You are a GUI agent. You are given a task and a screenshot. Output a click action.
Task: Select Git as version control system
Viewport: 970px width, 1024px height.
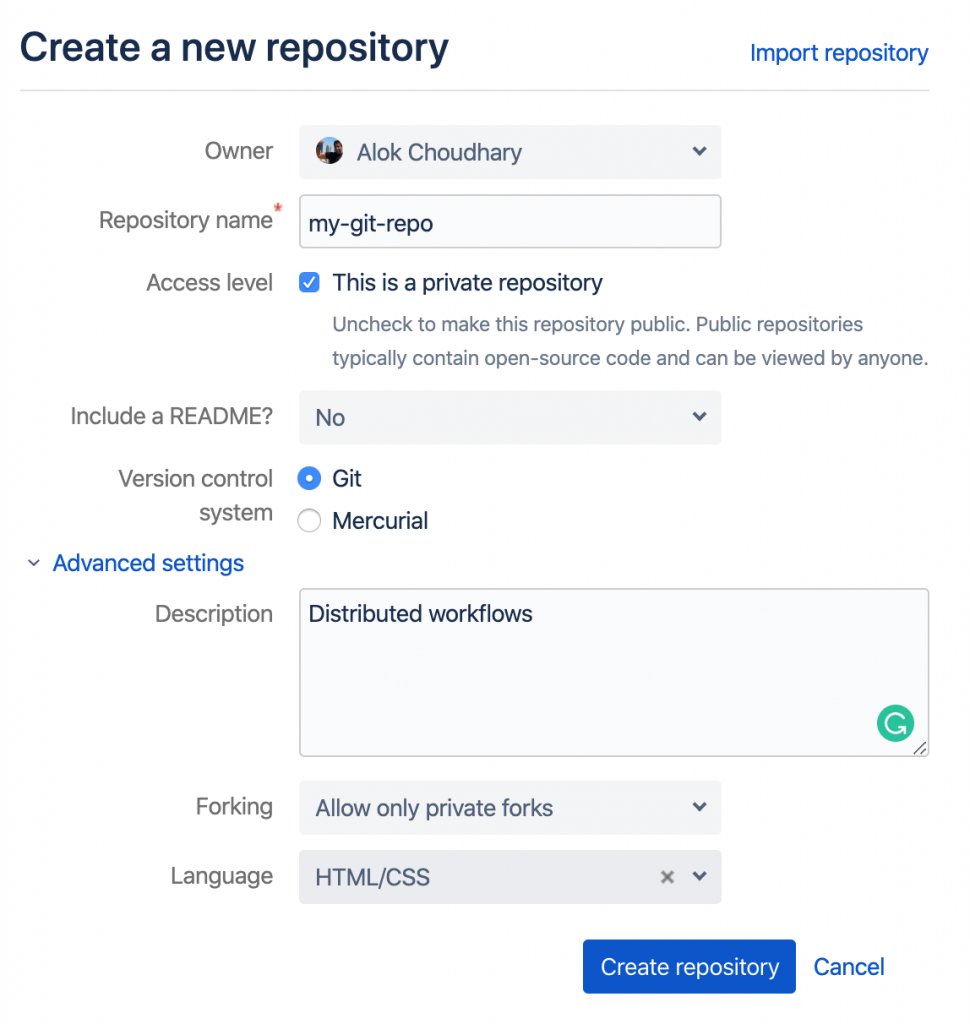pyautogui.click(x=310, y=479)
